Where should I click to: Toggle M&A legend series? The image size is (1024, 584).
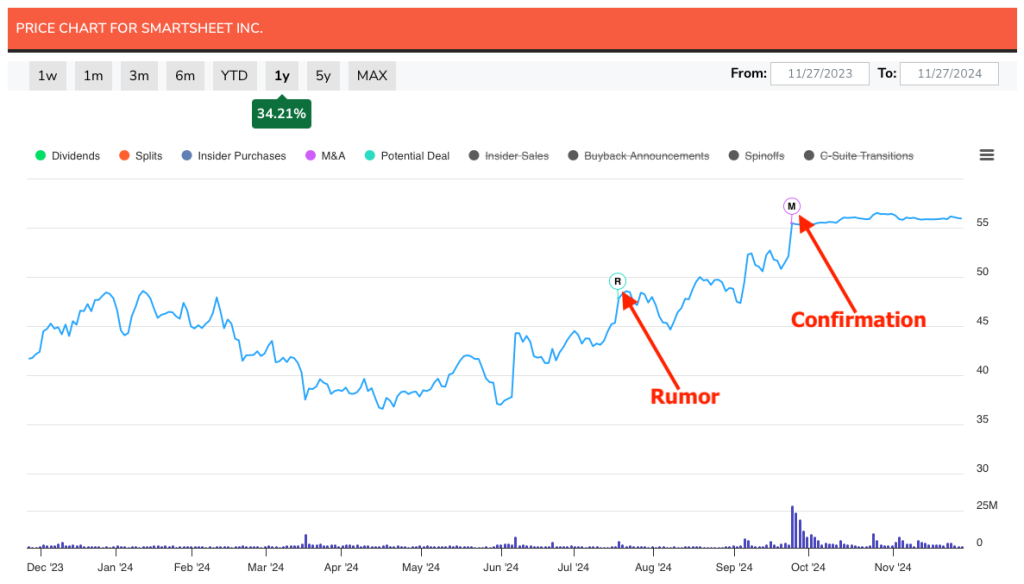325,155
